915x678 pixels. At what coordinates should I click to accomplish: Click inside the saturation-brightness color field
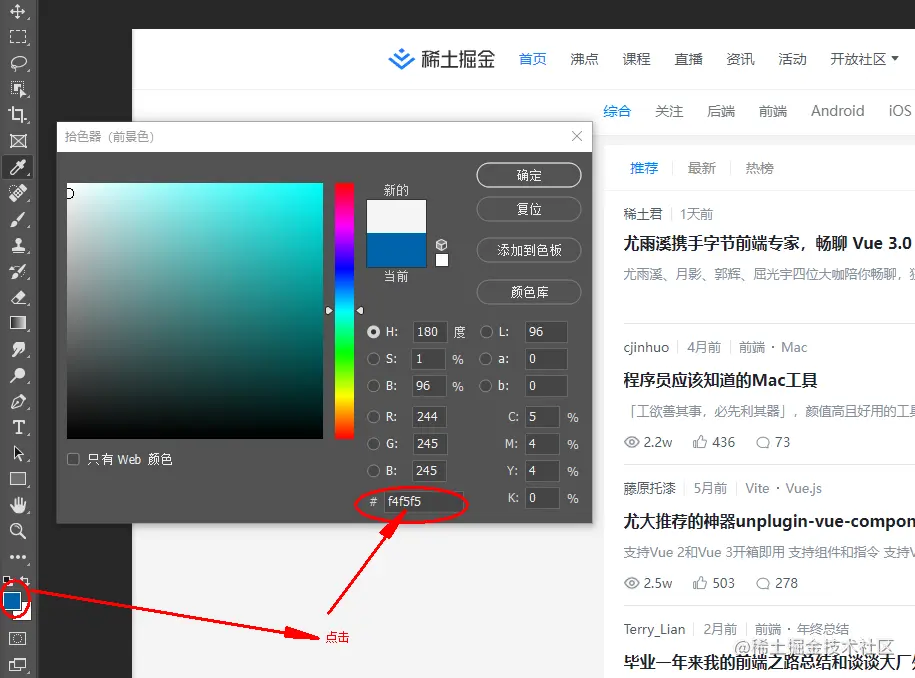(195, 310)
